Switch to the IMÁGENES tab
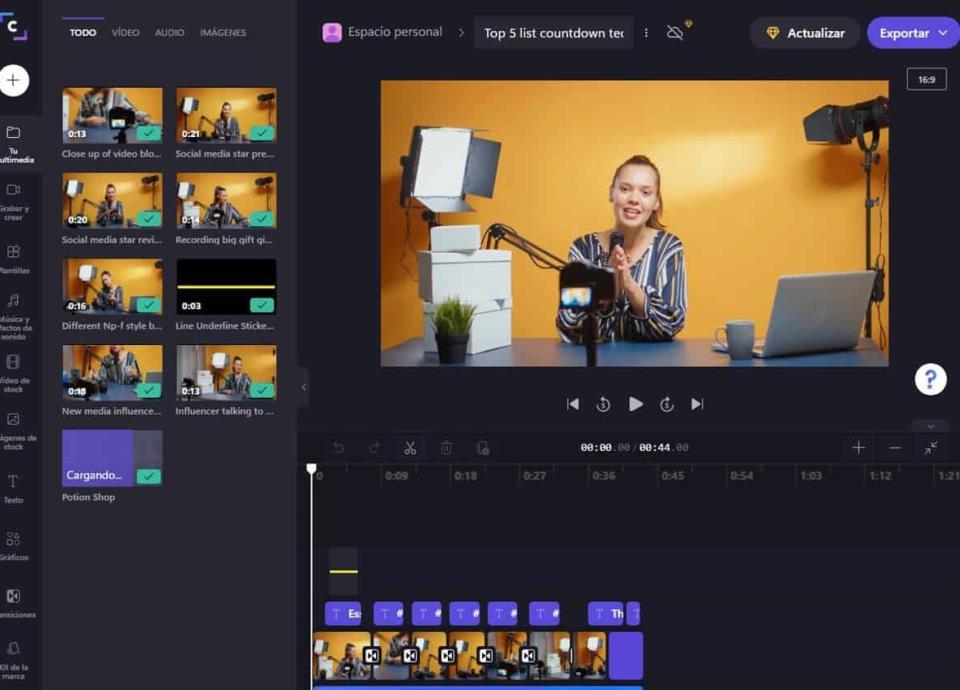960x690 pixels. coord(223,33)
